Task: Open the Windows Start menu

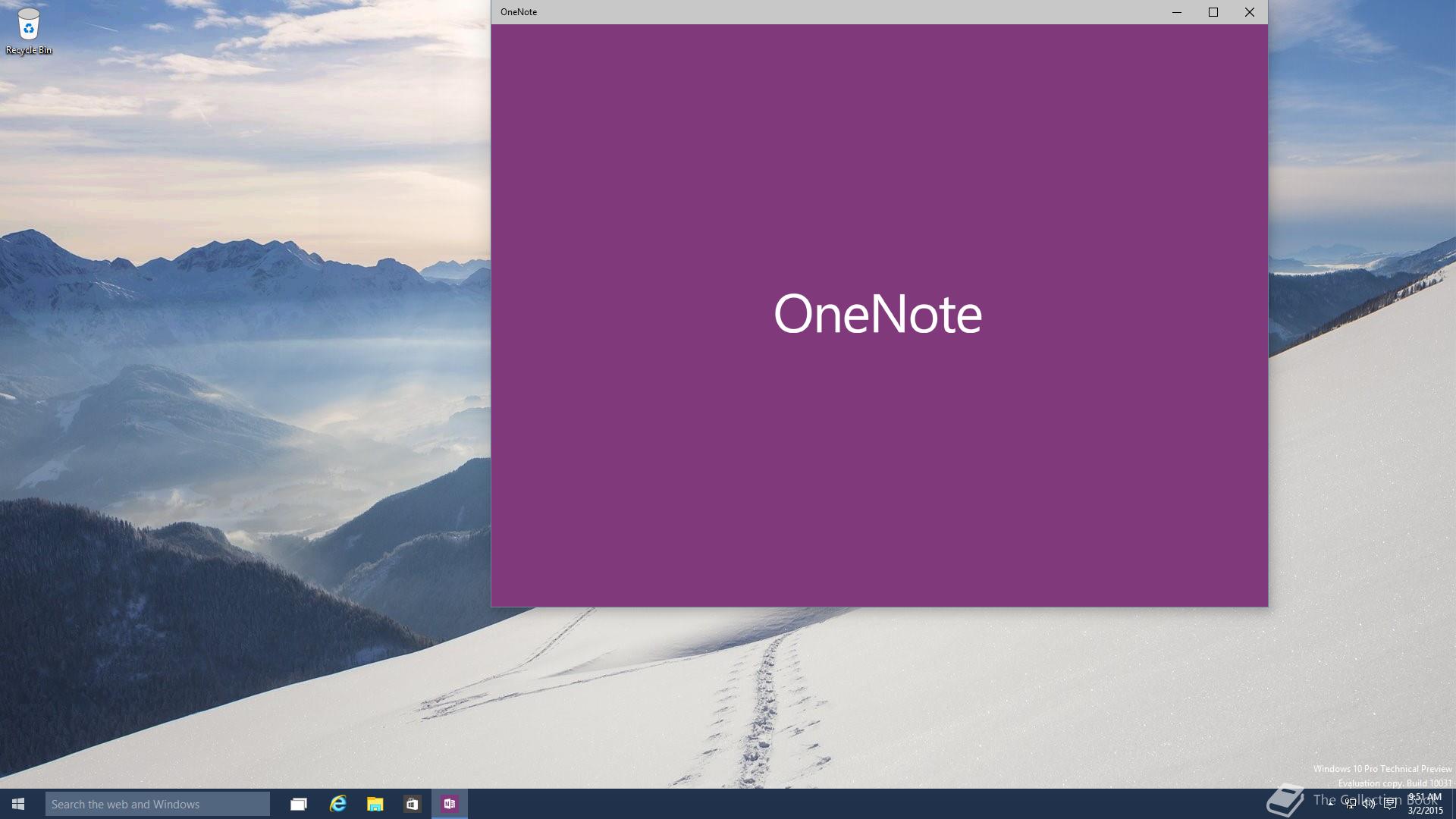Action: tap(18, 804)
